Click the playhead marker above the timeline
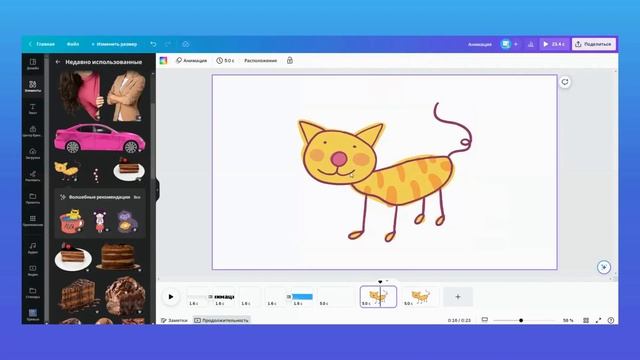640x360 pixels. coord(380,282)
